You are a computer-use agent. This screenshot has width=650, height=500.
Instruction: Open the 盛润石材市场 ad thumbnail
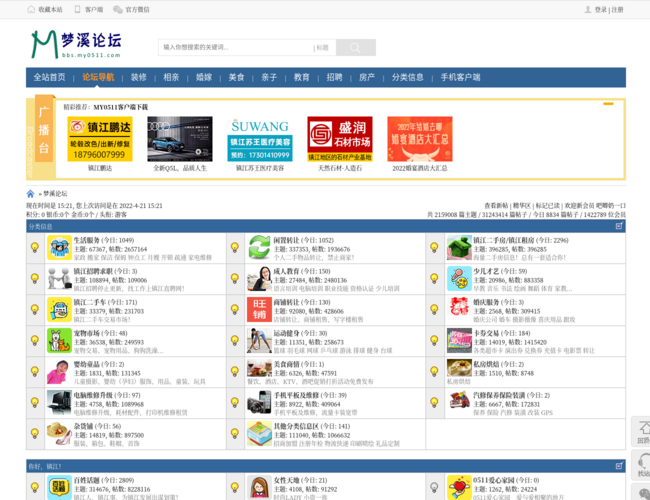339,139
